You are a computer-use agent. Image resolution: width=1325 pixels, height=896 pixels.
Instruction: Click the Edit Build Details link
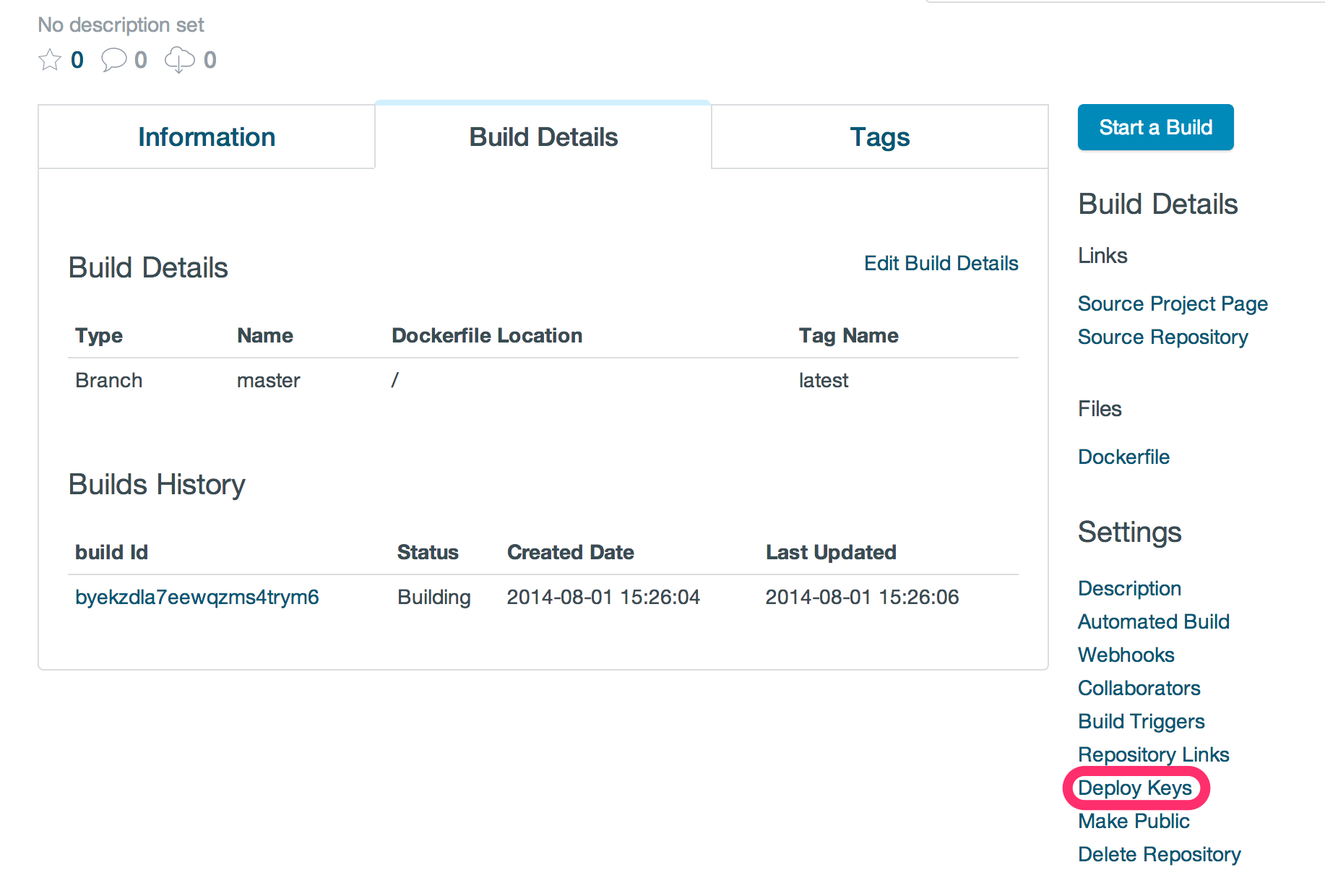941,263
